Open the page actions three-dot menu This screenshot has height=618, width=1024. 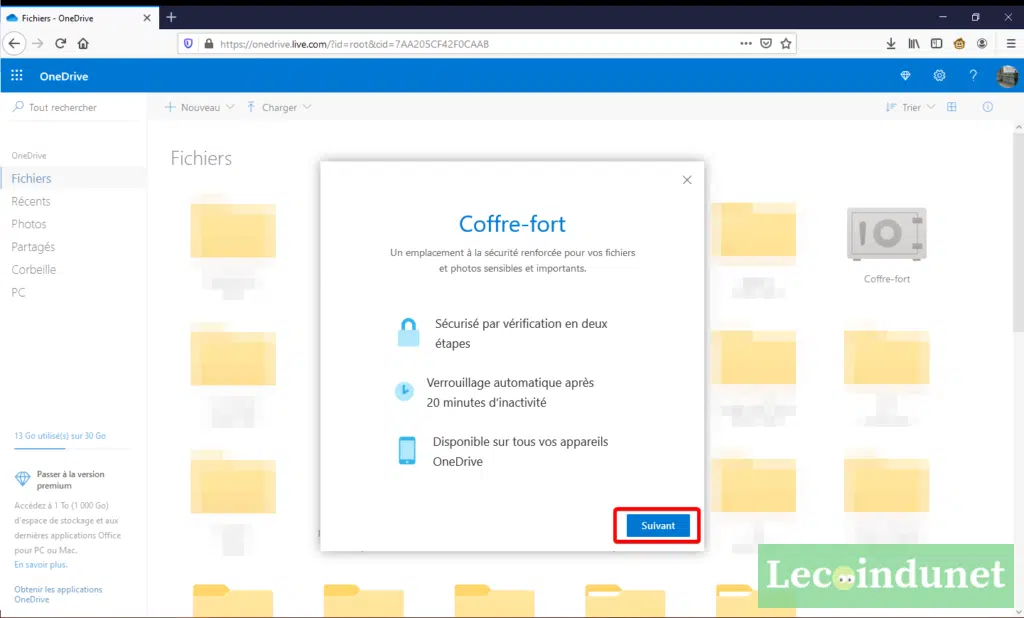pos(746,44)
